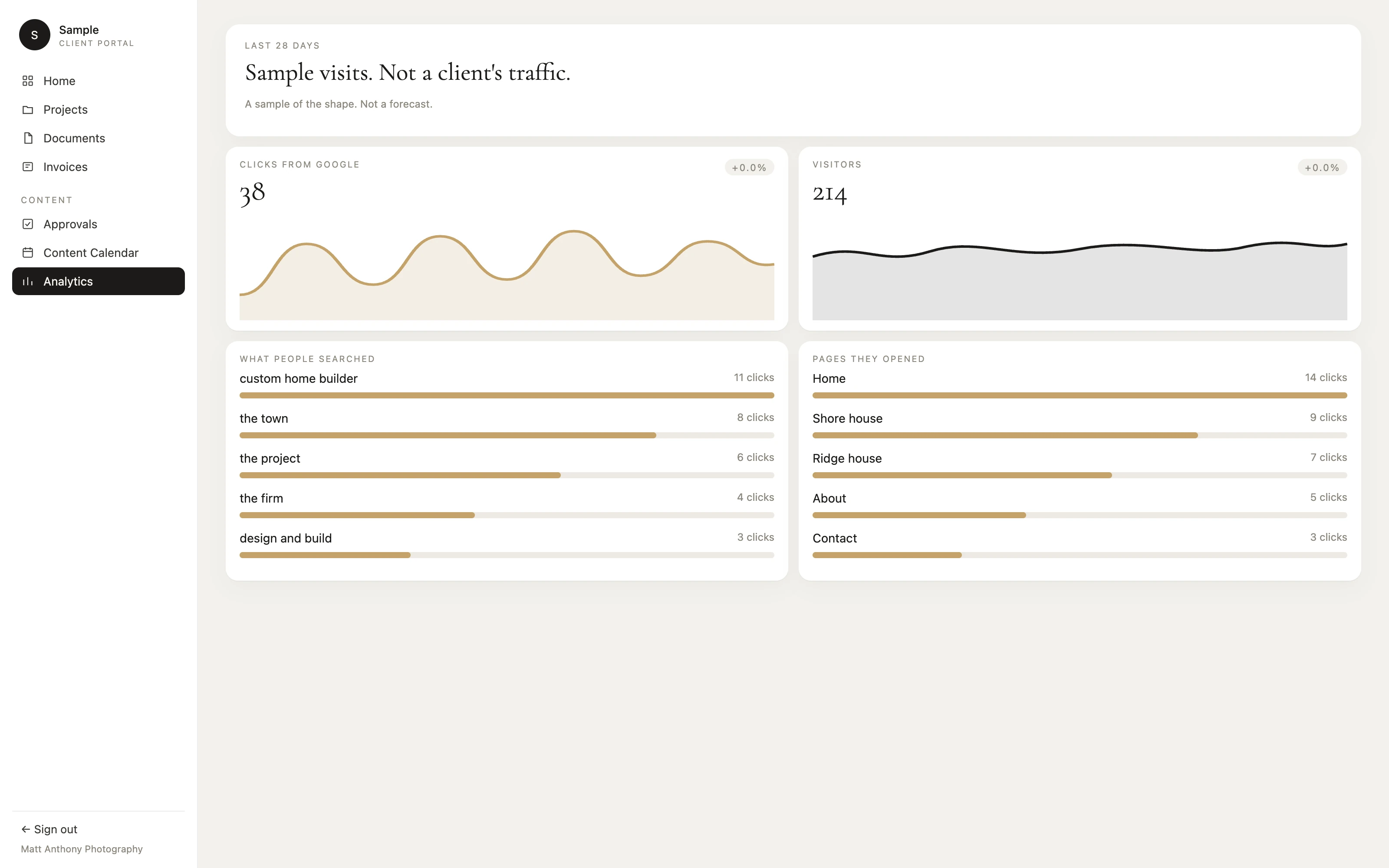Screen dimensions: 1389x868
Task: Click the round S avatar logo
Action: 34,35
